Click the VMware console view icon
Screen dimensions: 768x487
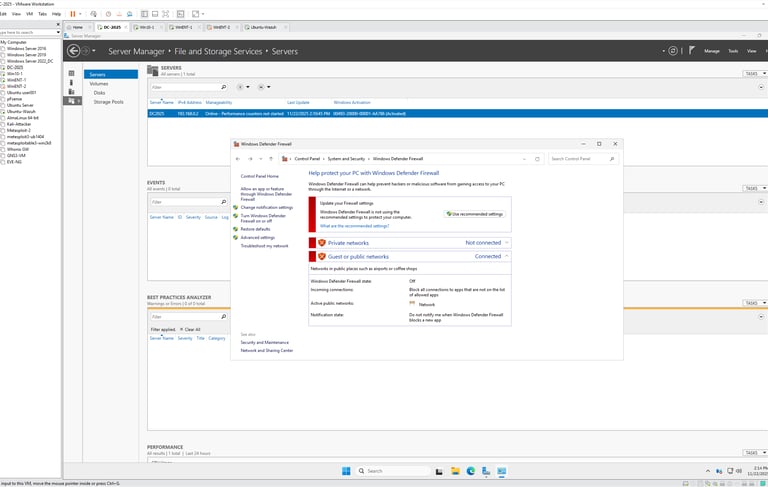[x=180, y=14]
